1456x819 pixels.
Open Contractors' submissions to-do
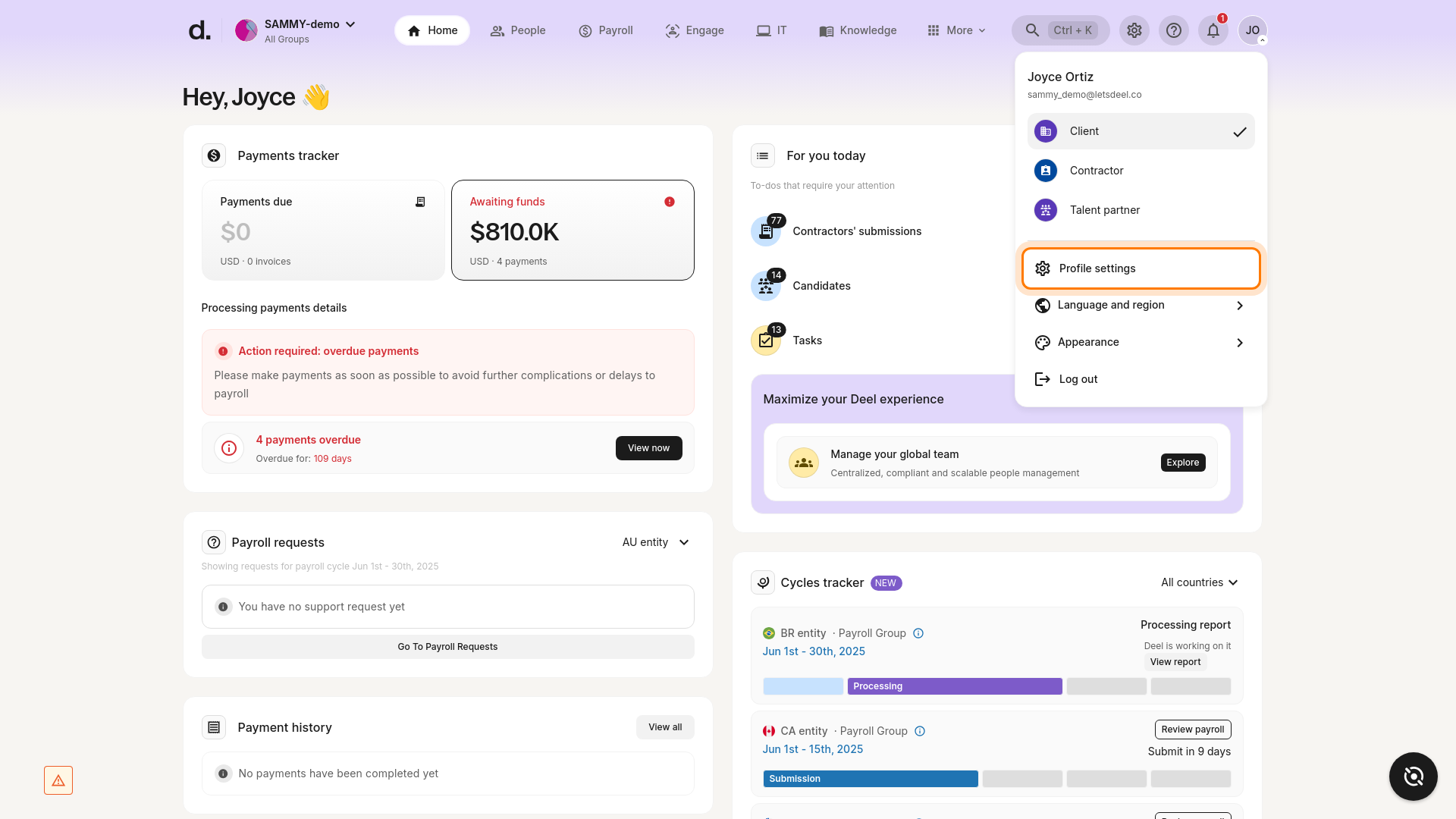tap(857, 231)
